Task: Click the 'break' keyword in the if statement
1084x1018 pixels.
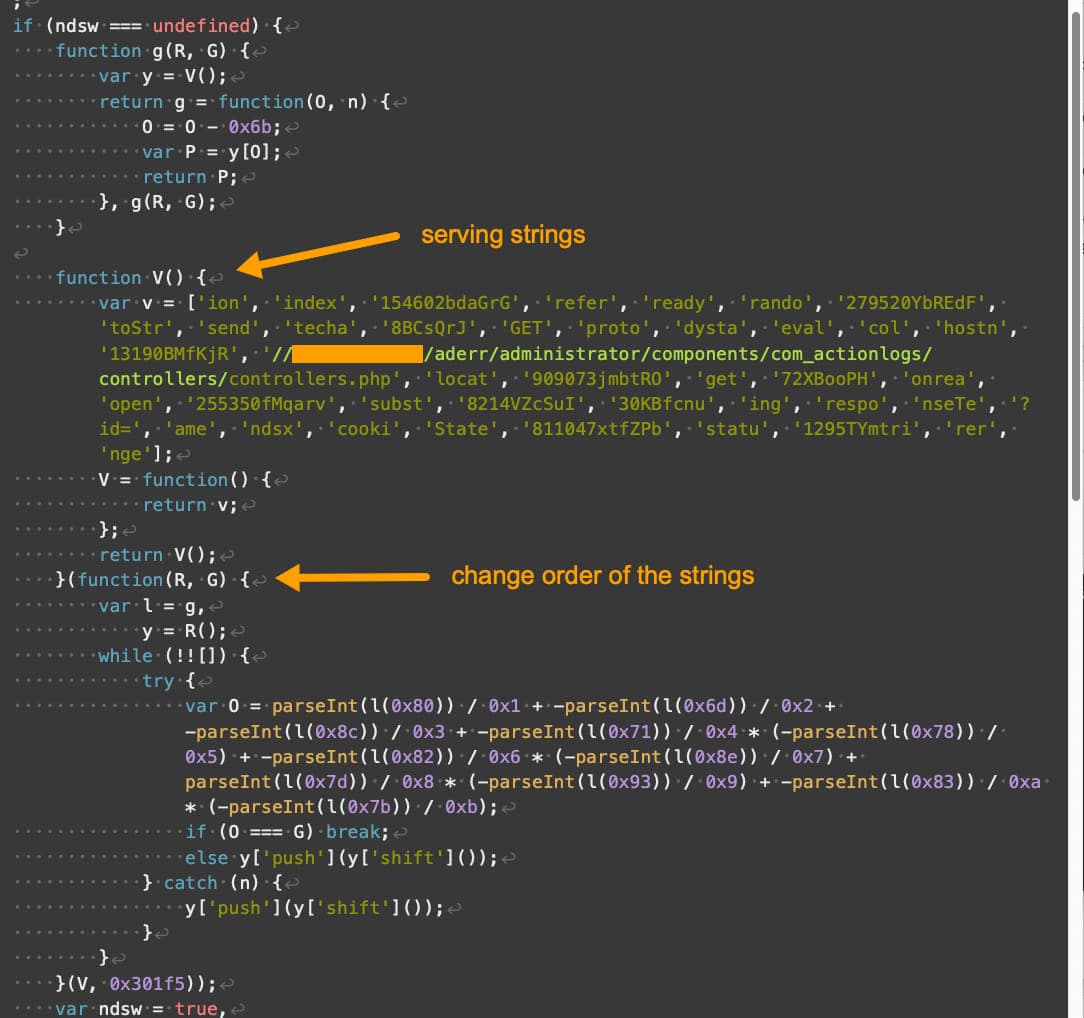Action: tap(352, 832)
